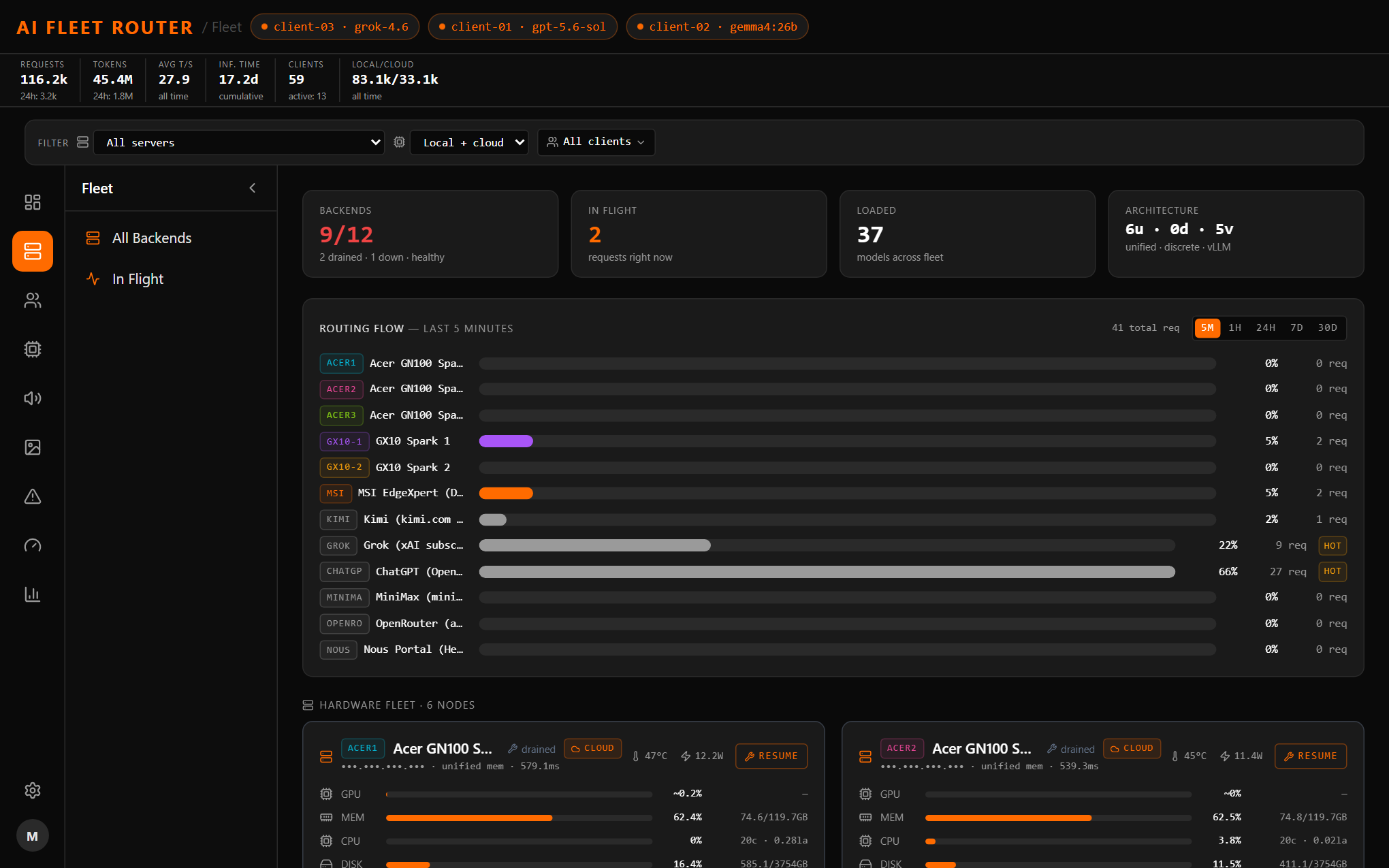Open the audio speaker sidebar icon
The width and height of the screenshot is (1389, 868).
coord(33,398)
